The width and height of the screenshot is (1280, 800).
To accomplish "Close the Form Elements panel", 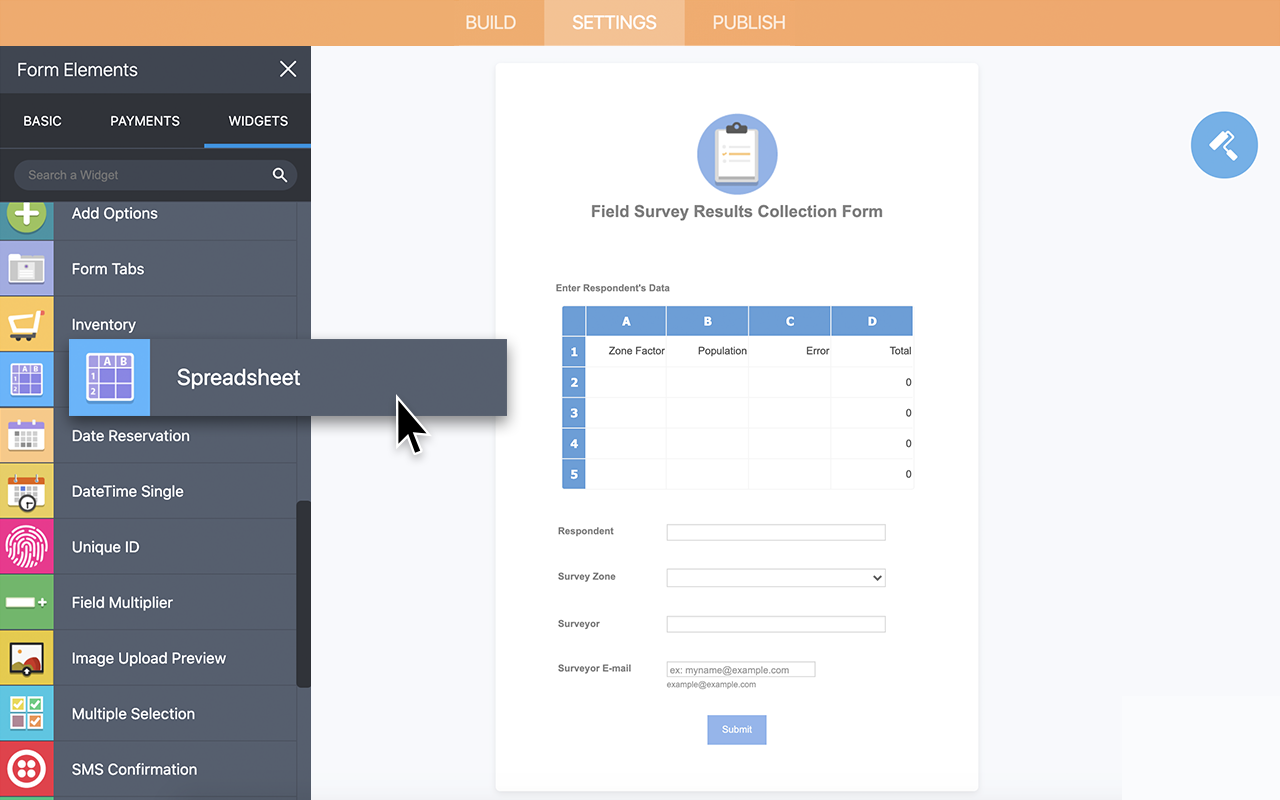I will pyautogui.click(x=288, y=69).
